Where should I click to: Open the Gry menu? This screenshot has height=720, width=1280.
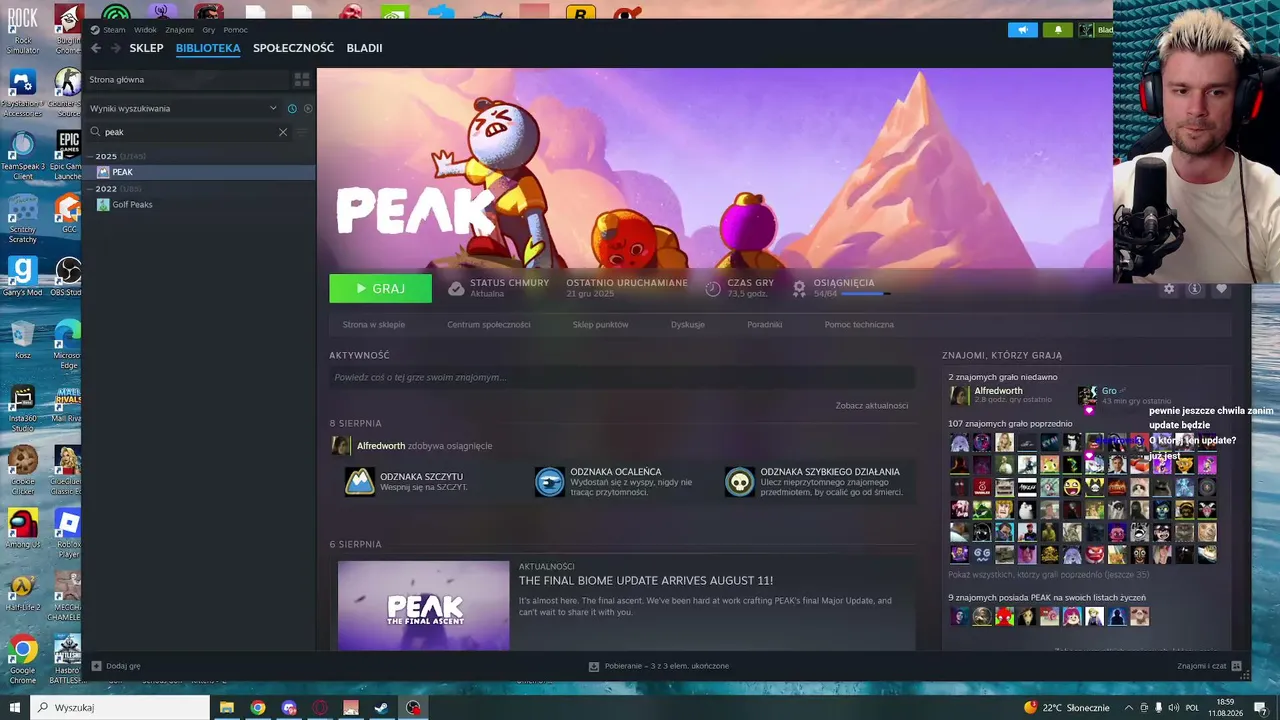pyautogui.click(x=209, y=30)
